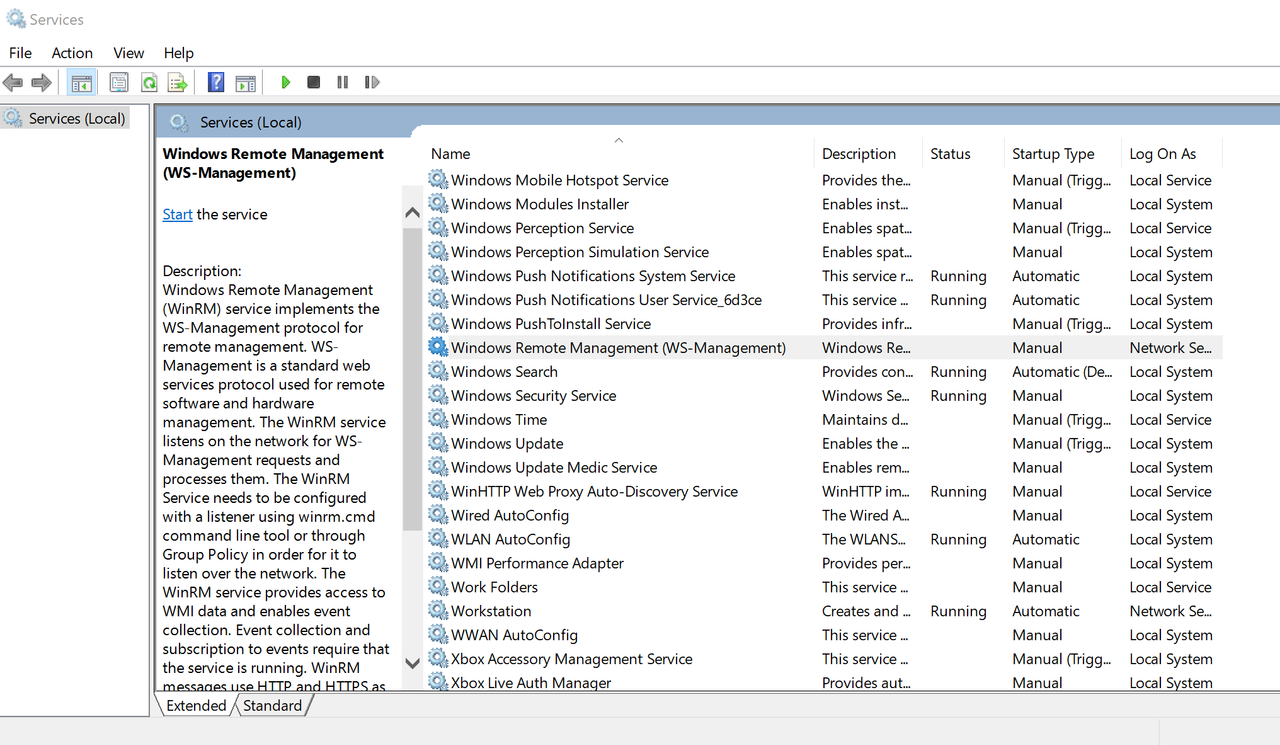Click gear icon of Windows Modules Installer
This screenshot has width=1280, height=745.
click(438, 204)
